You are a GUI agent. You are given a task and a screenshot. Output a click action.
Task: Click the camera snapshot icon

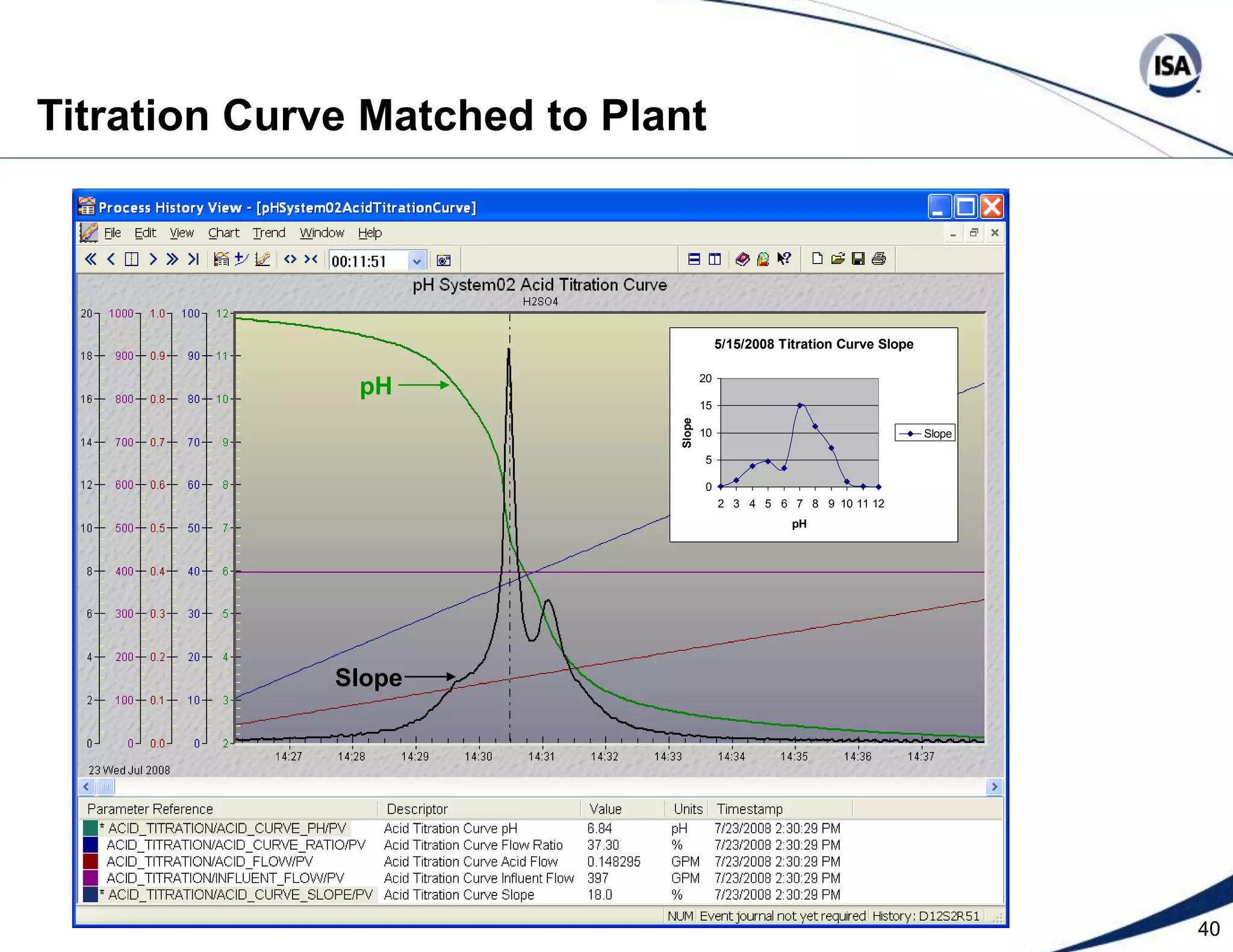coord(444,261)
